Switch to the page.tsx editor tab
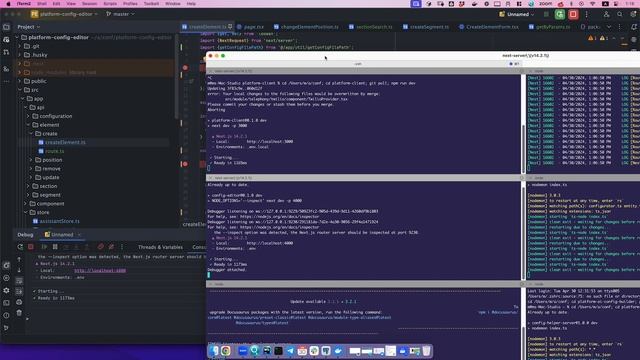The width and height of the screenshot is (640, 360). pyautogui.click(x=251, y=27)
